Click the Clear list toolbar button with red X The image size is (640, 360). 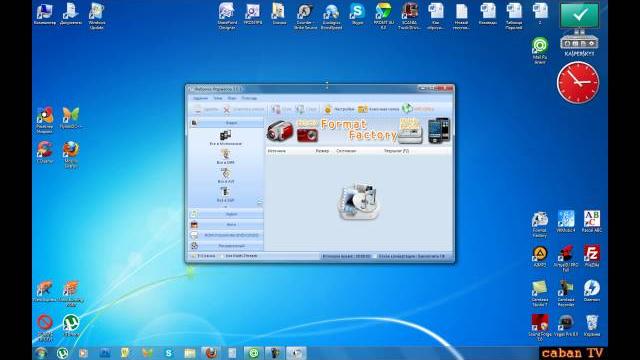pos(244,109)
